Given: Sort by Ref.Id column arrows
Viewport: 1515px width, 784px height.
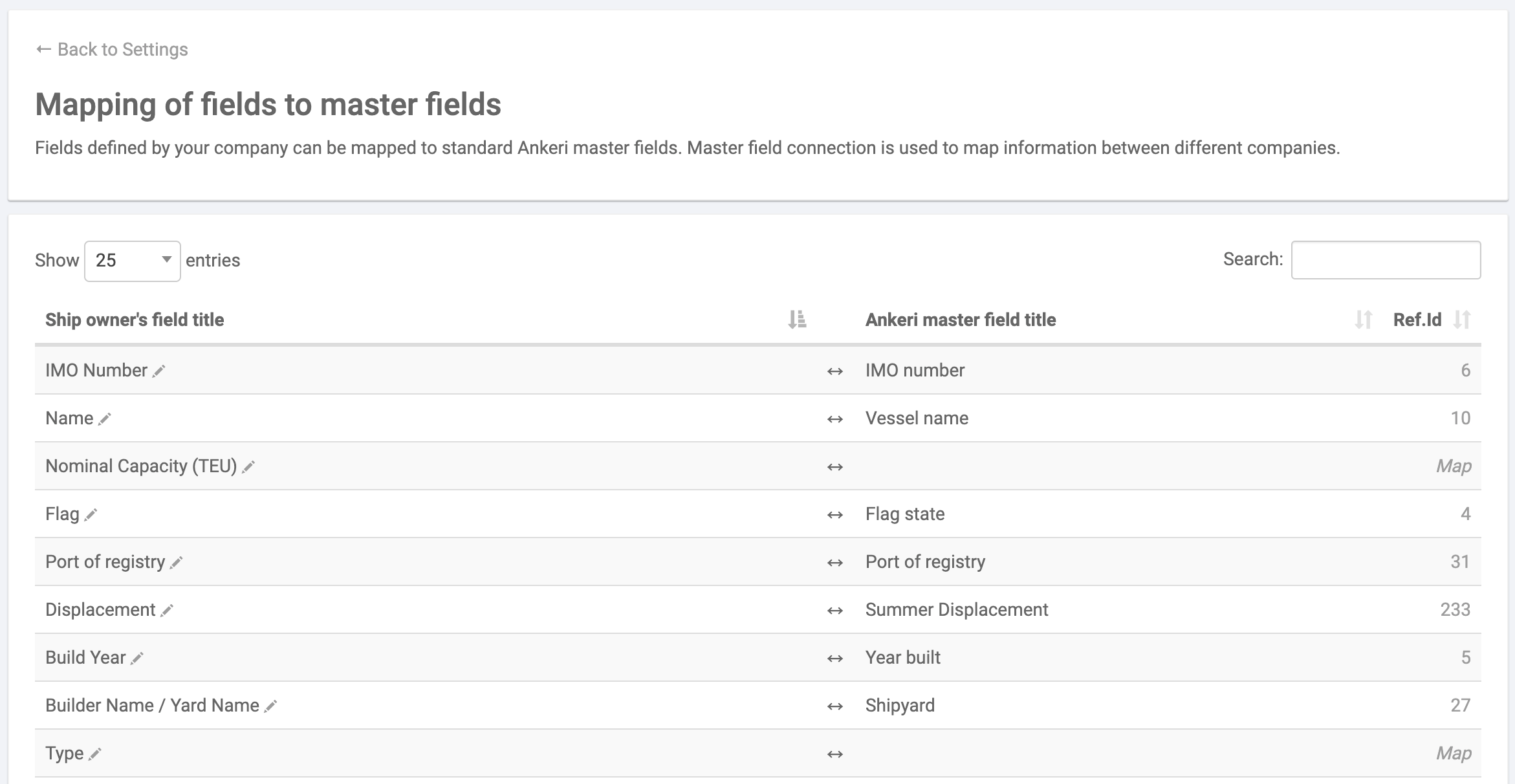Looking at the screenshot, I should pyautogui.click(x=1462, y=320).
